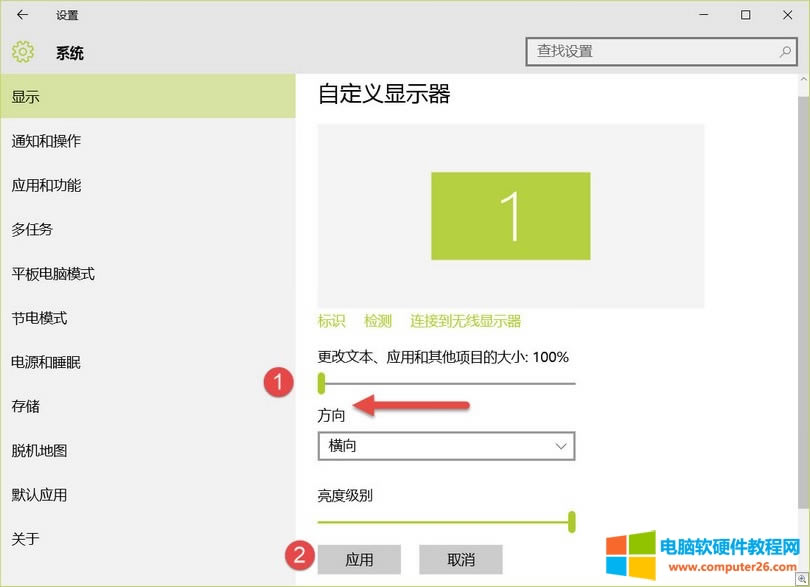Click the text size slider handle
The width and height of the screenshot is (810, 587).
click(321, 383)
